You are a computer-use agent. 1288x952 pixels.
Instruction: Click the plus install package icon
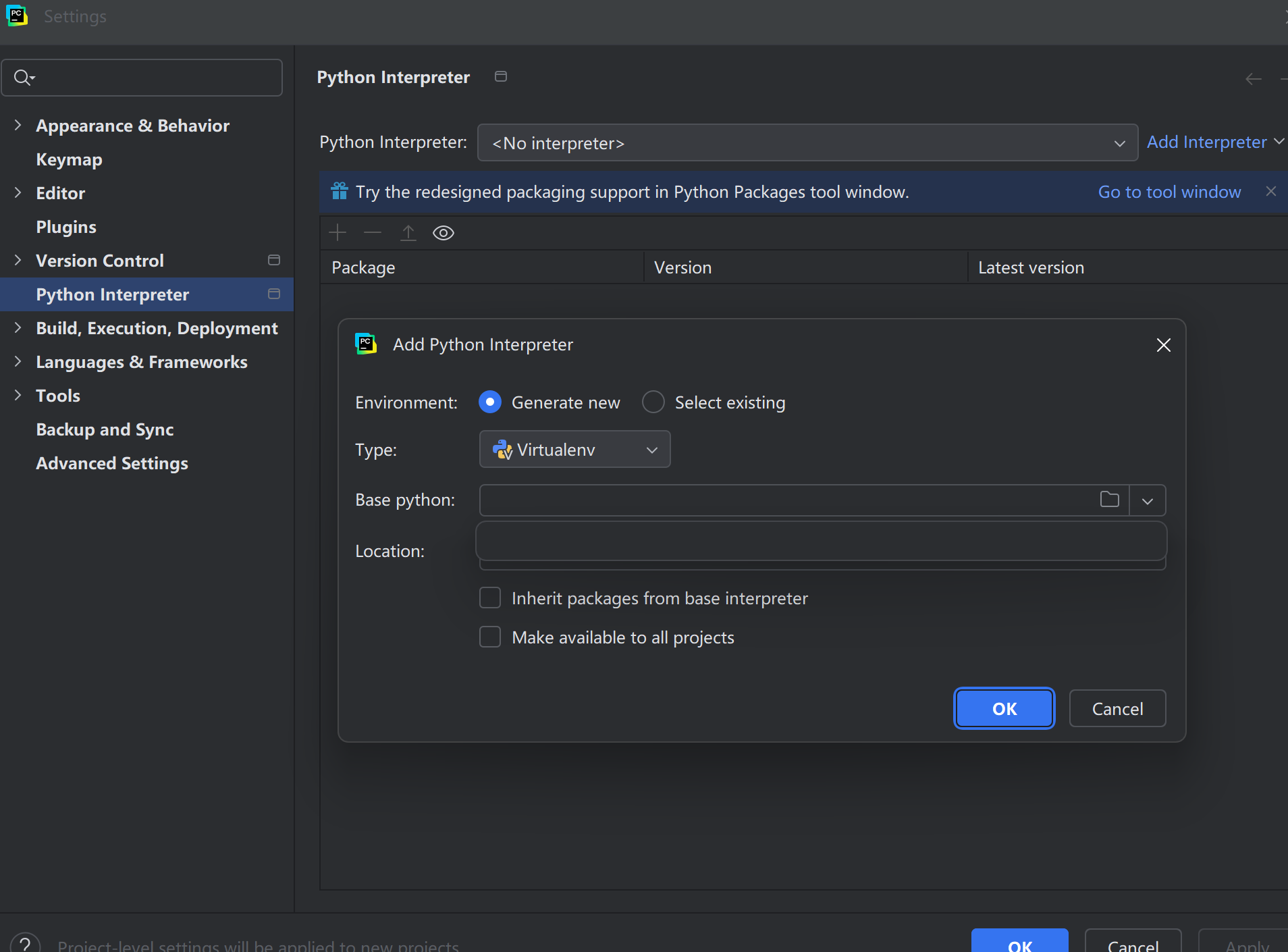(338, 233)
